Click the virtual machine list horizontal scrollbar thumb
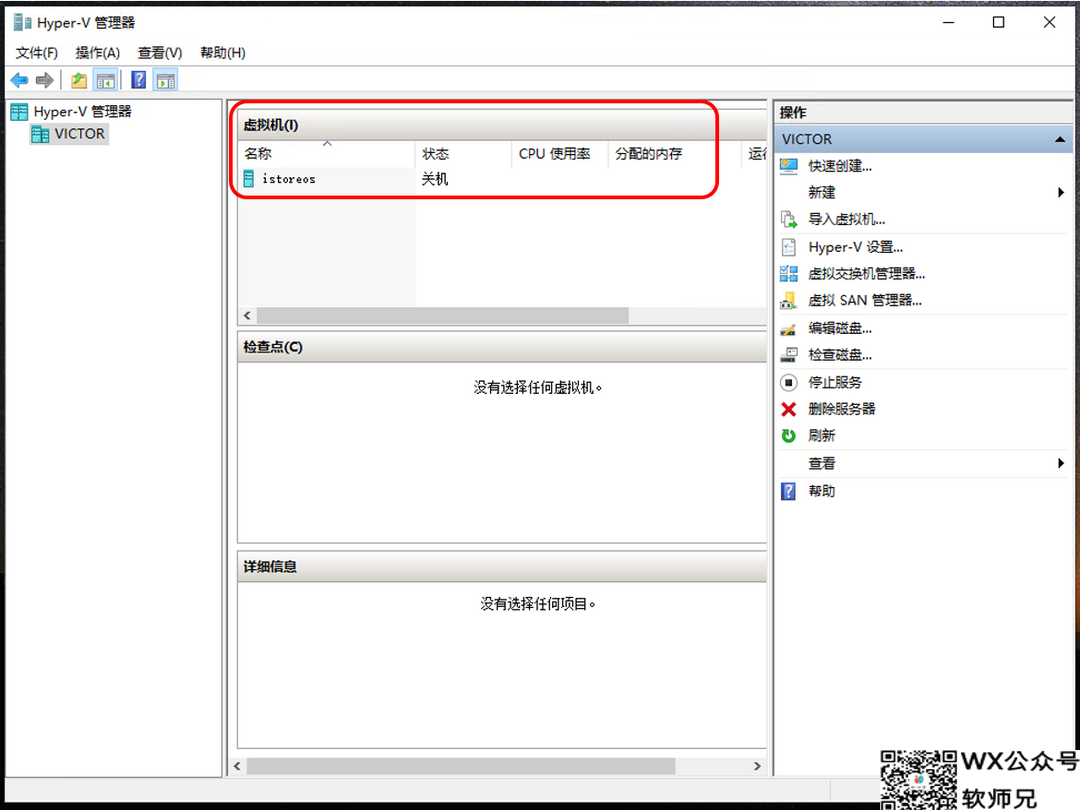This screenshot has height=810, width=1080. (x=442, y=315)
